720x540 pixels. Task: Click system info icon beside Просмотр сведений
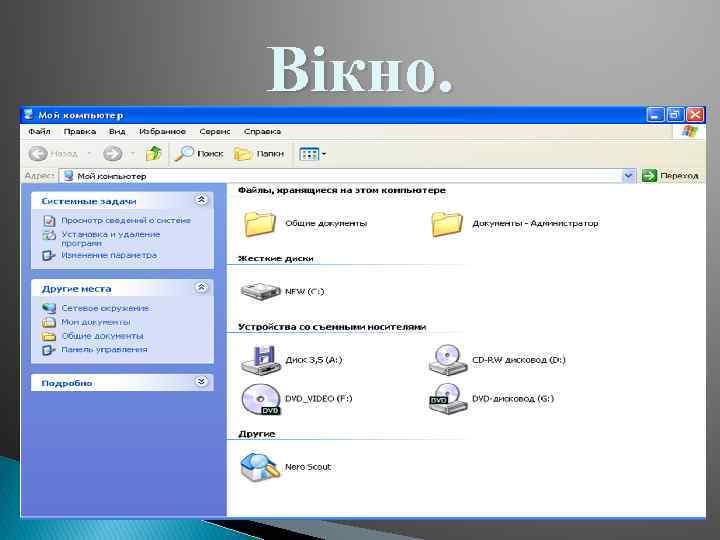click(49, 221)
